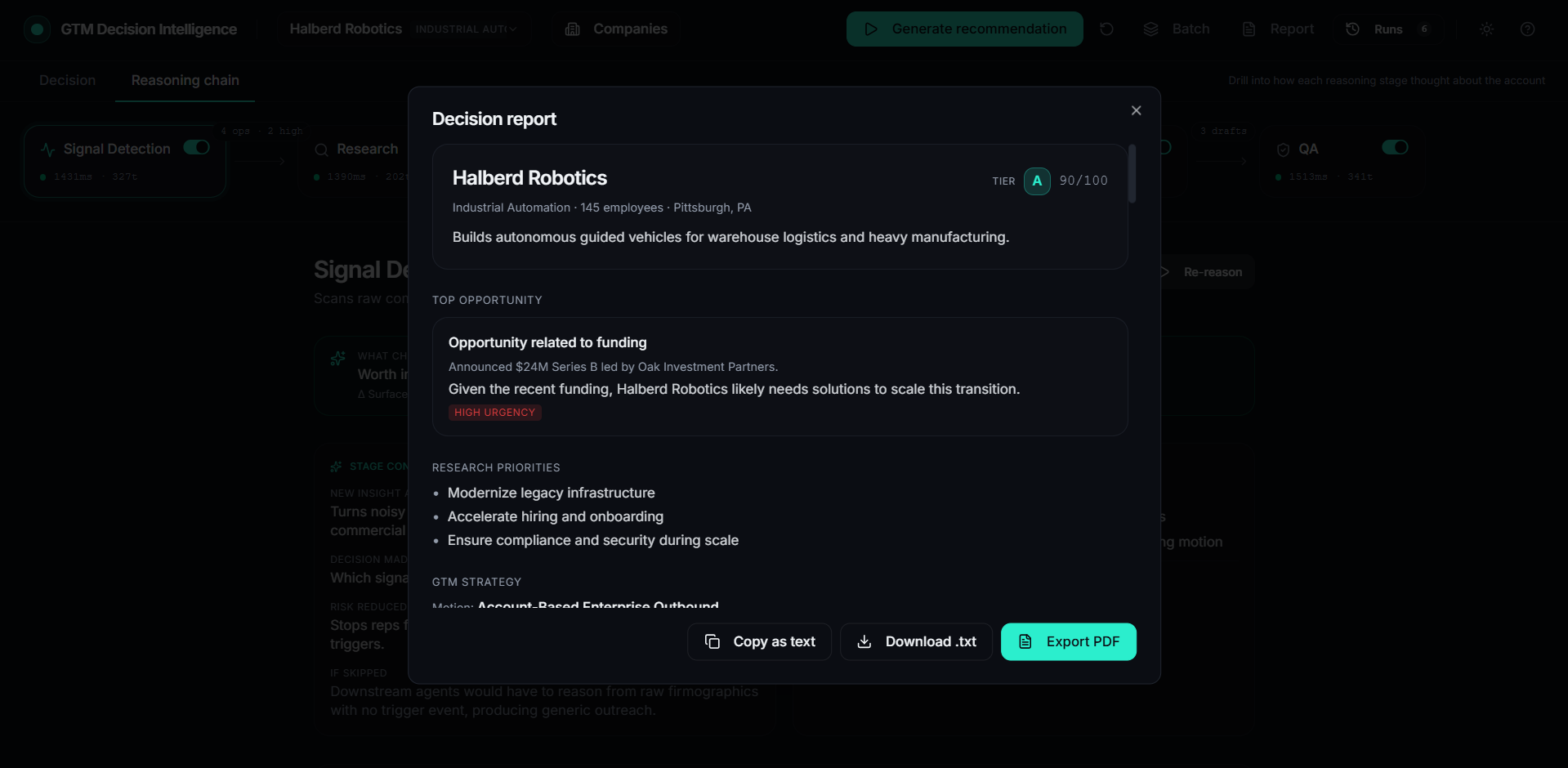Screen dimensions: 1568x768
Task: Click the GTM STRATEGY section heading
Action: click(x=476, y=582)
